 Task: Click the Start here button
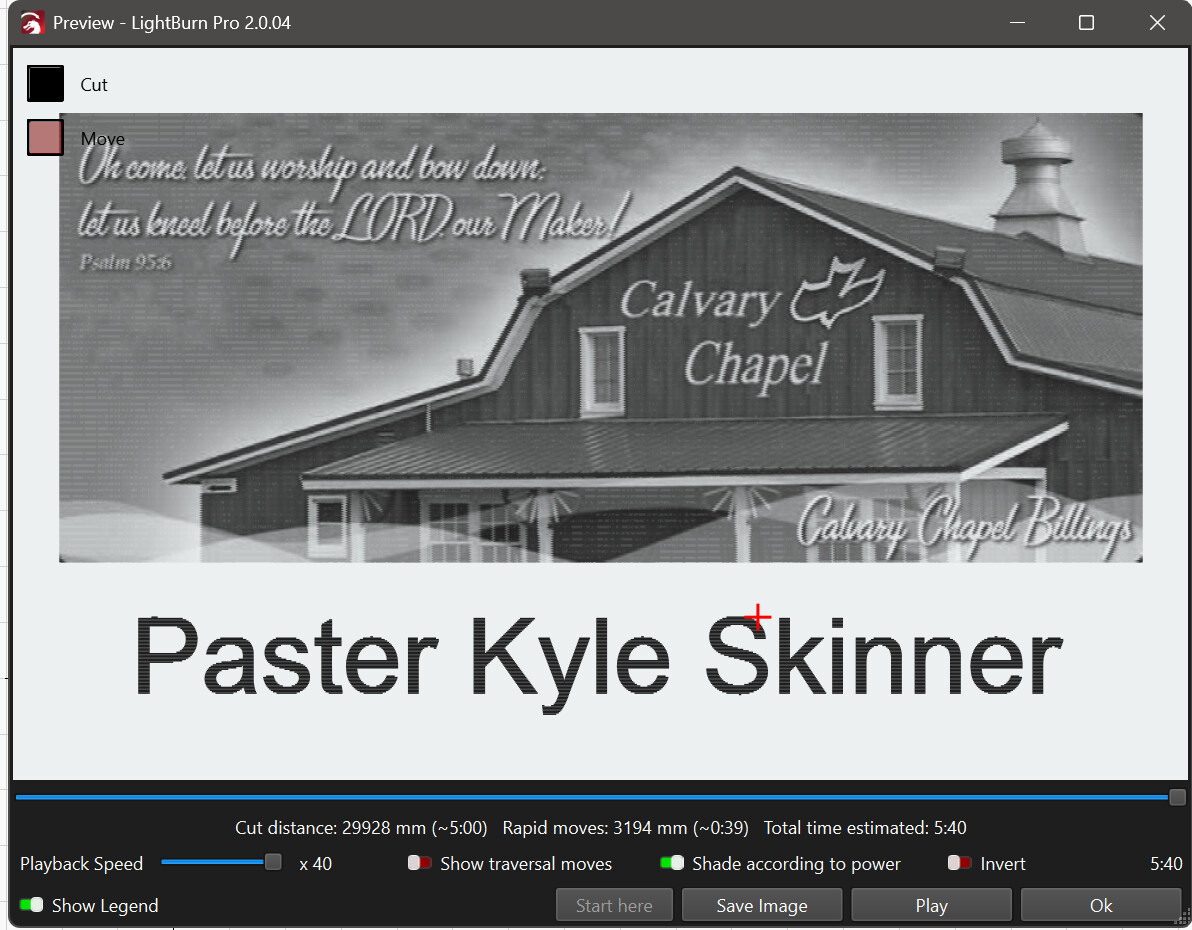614,905
